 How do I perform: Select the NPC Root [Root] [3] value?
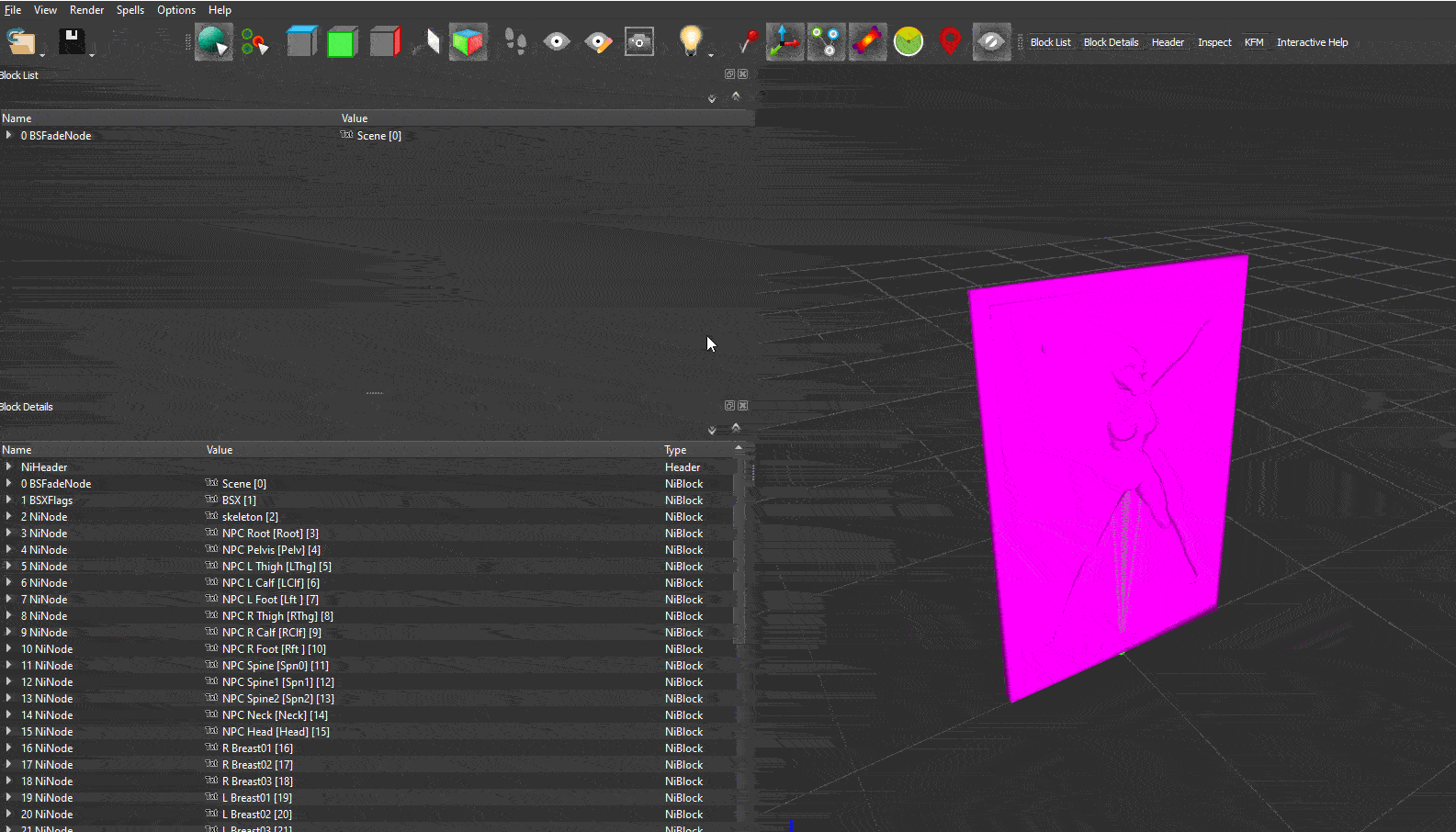[x=270, y=533]
